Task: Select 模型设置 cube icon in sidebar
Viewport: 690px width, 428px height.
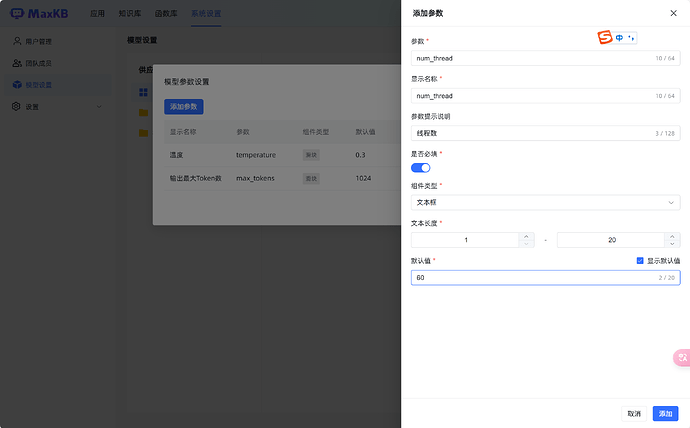Action: (x=17, y=84)
